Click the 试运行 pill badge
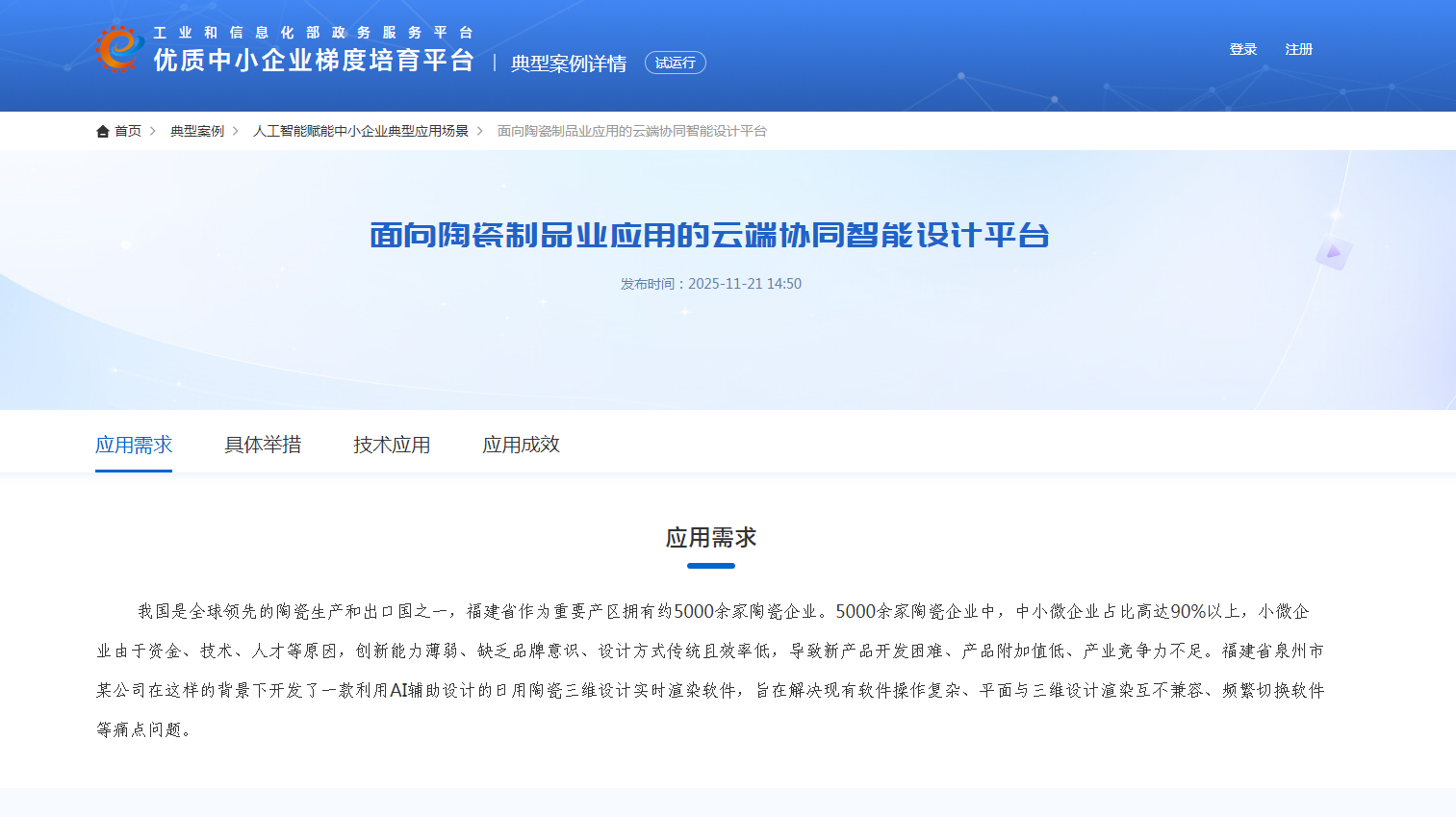This screenshot has width=1456, height=817. coord(675,63)
